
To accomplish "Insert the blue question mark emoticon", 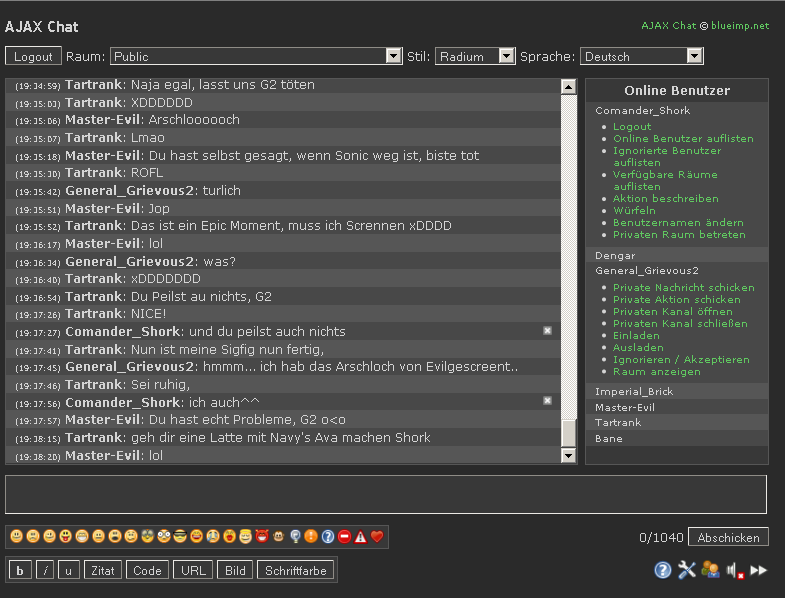I will coord(328,537).
